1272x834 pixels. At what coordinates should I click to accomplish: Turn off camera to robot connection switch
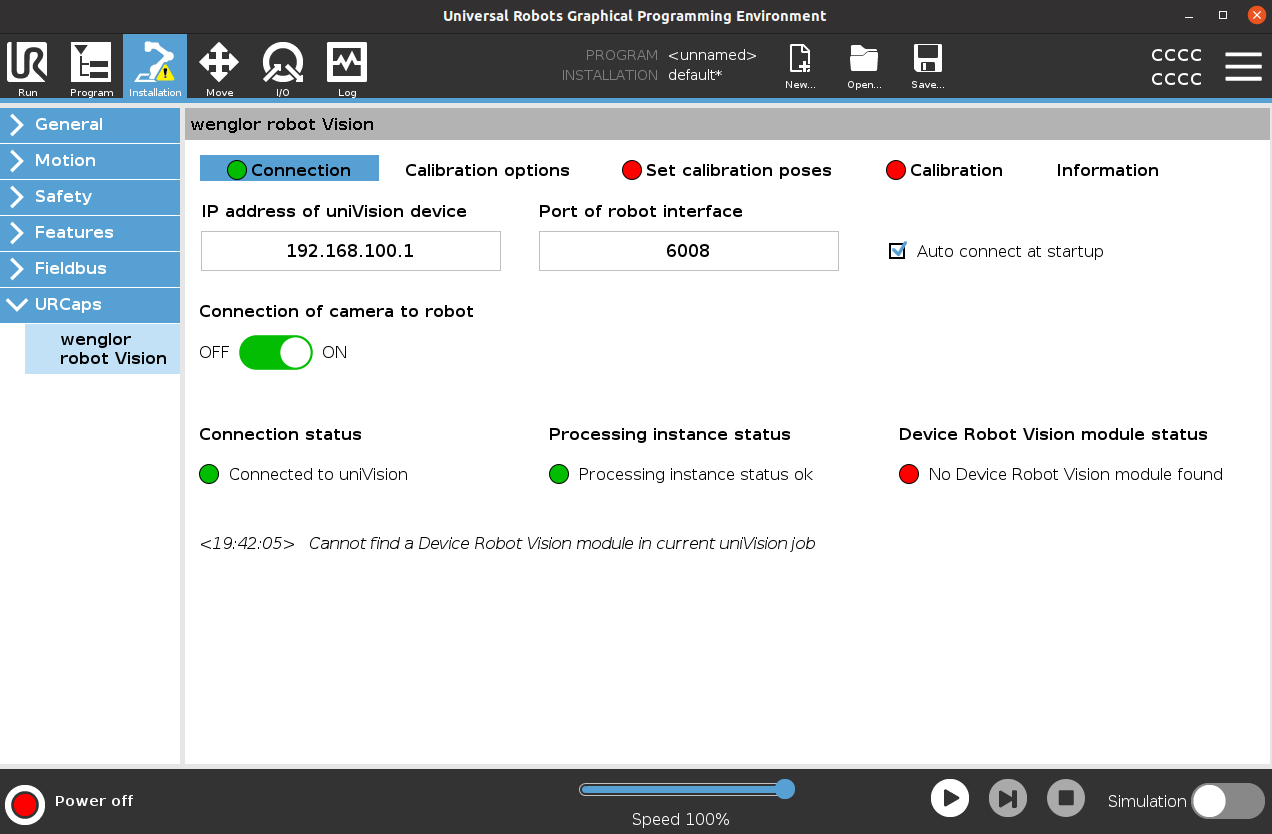276,352
